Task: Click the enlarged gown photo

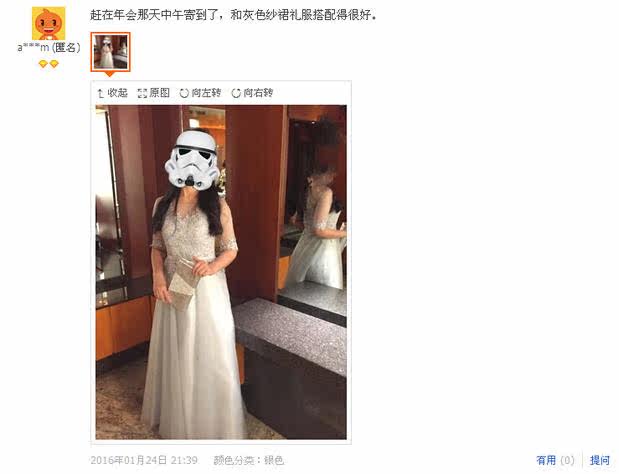Action: [x=221, y=272]
